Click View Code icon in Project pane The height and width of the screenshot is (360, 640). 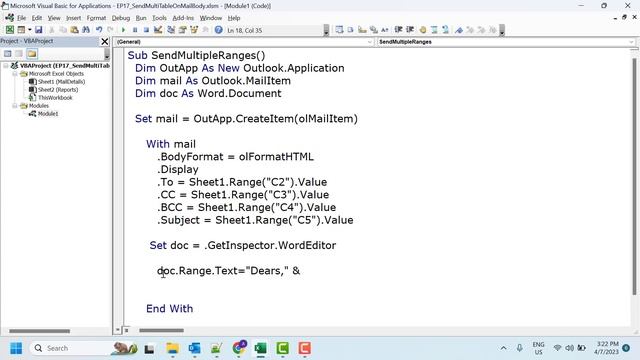[x=8, y=53]
